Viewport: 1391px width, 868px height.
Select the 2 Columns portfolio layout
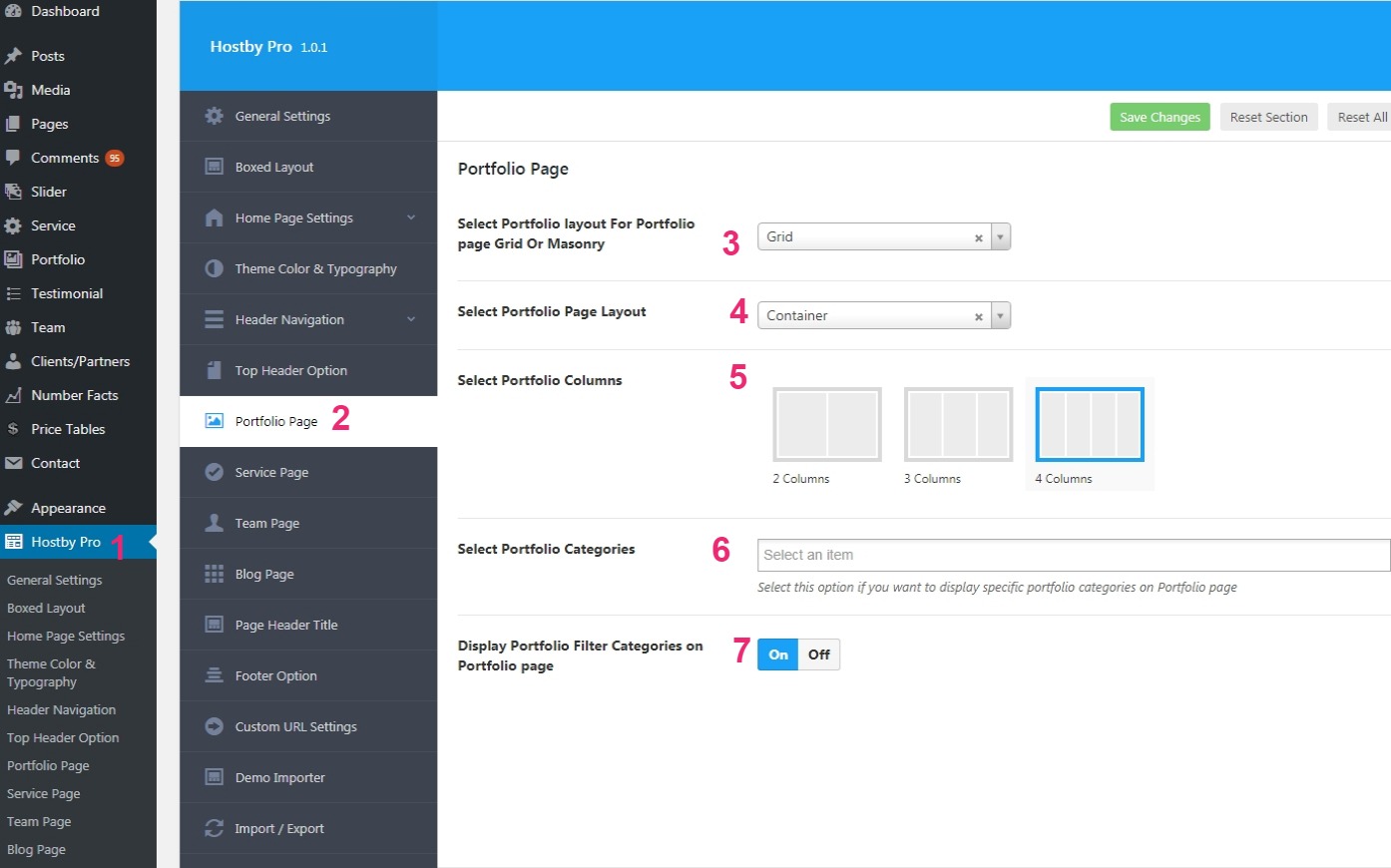(827, 424)
